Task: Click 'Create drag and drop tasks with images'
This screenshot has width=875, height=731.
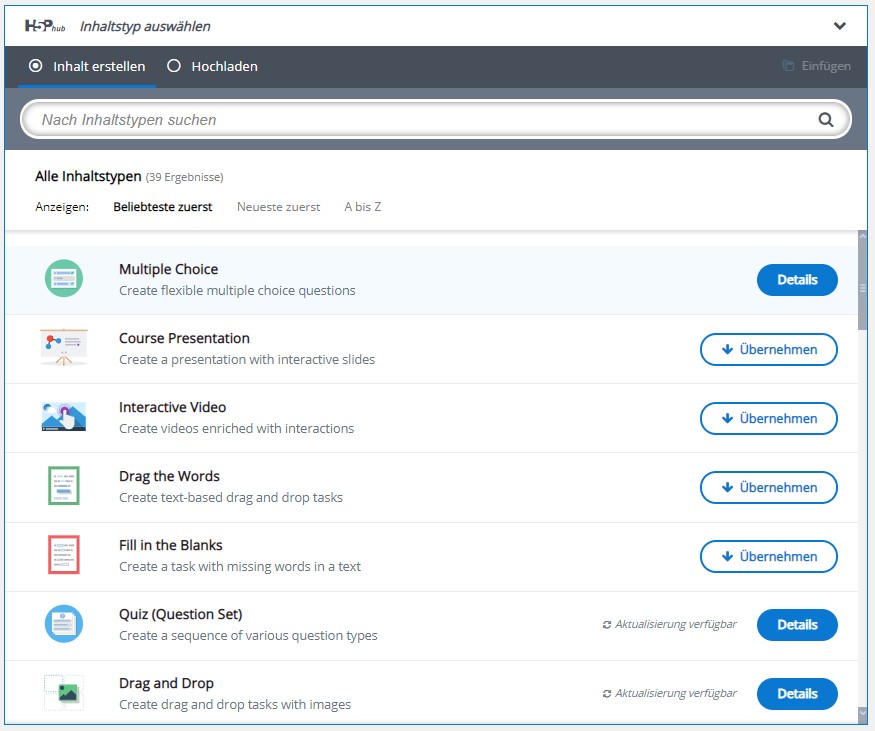Action: 235,705
